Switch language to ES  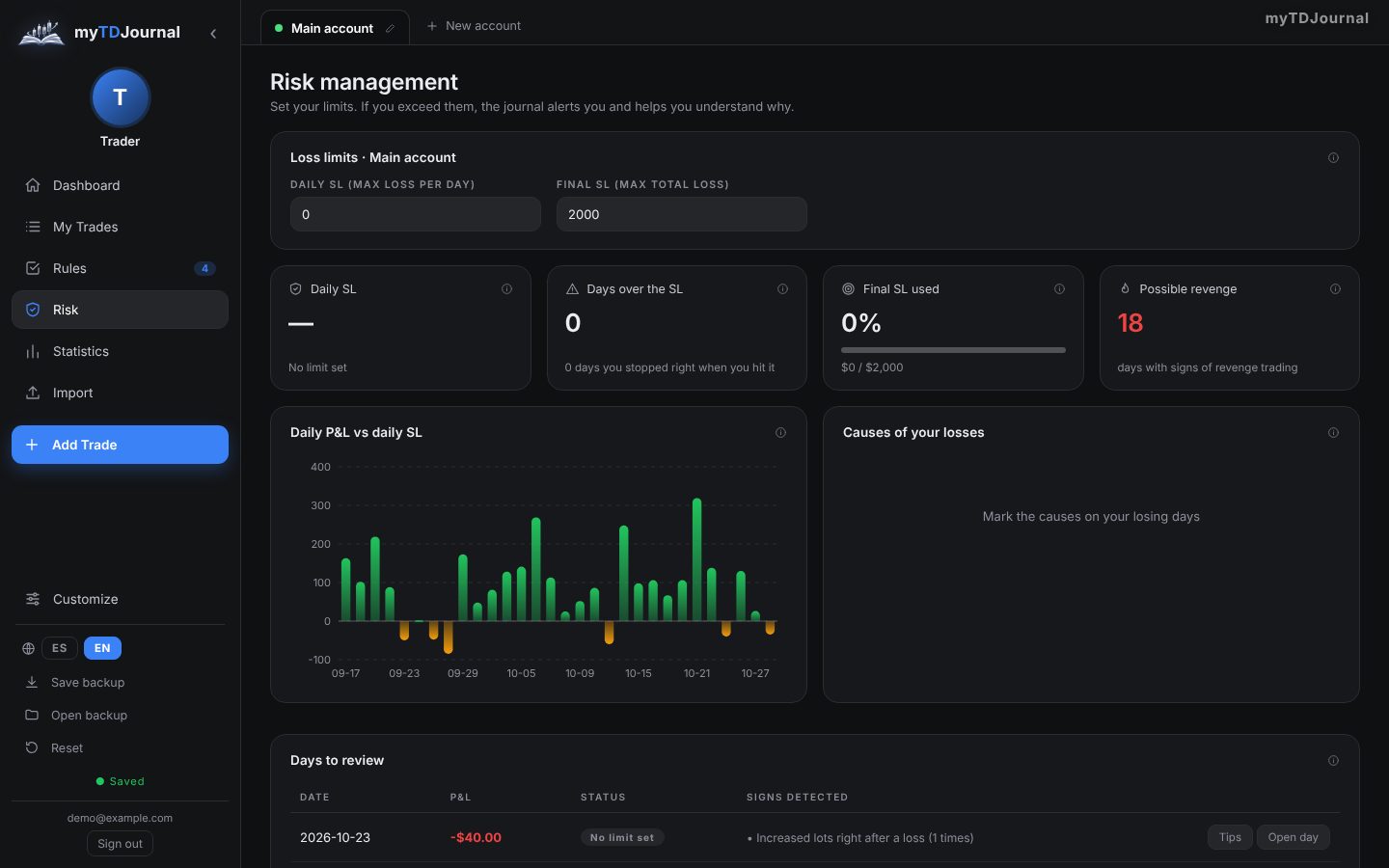60,648
